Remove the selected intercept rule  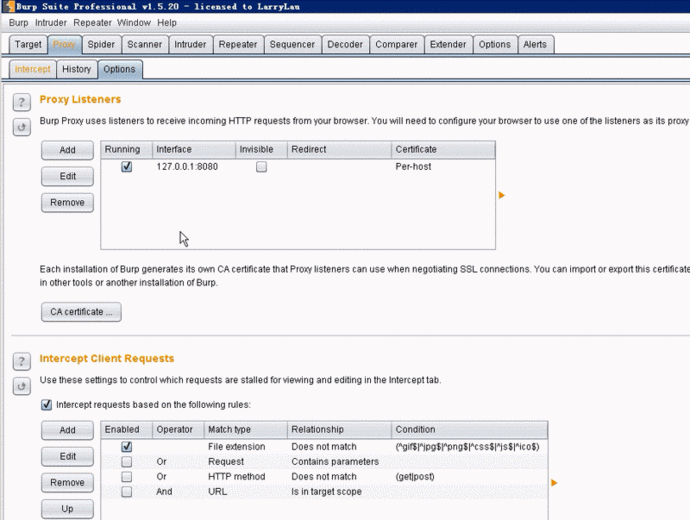[67, 483]
